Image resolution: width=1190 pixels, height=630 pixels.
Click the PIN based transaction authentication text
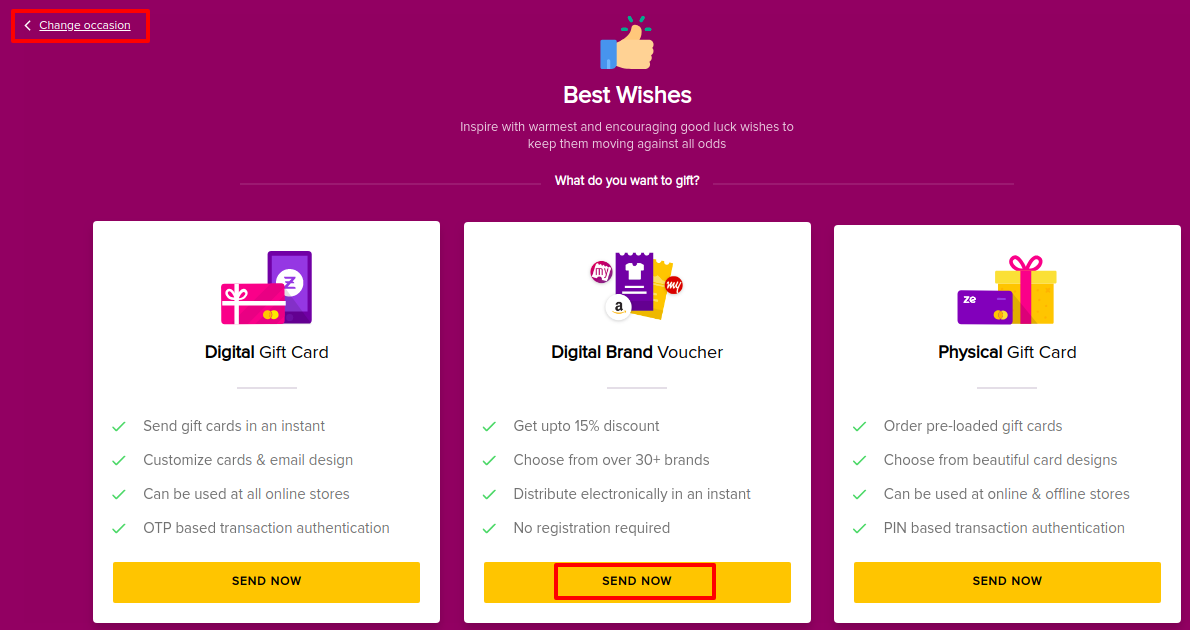coord(1004,528)
